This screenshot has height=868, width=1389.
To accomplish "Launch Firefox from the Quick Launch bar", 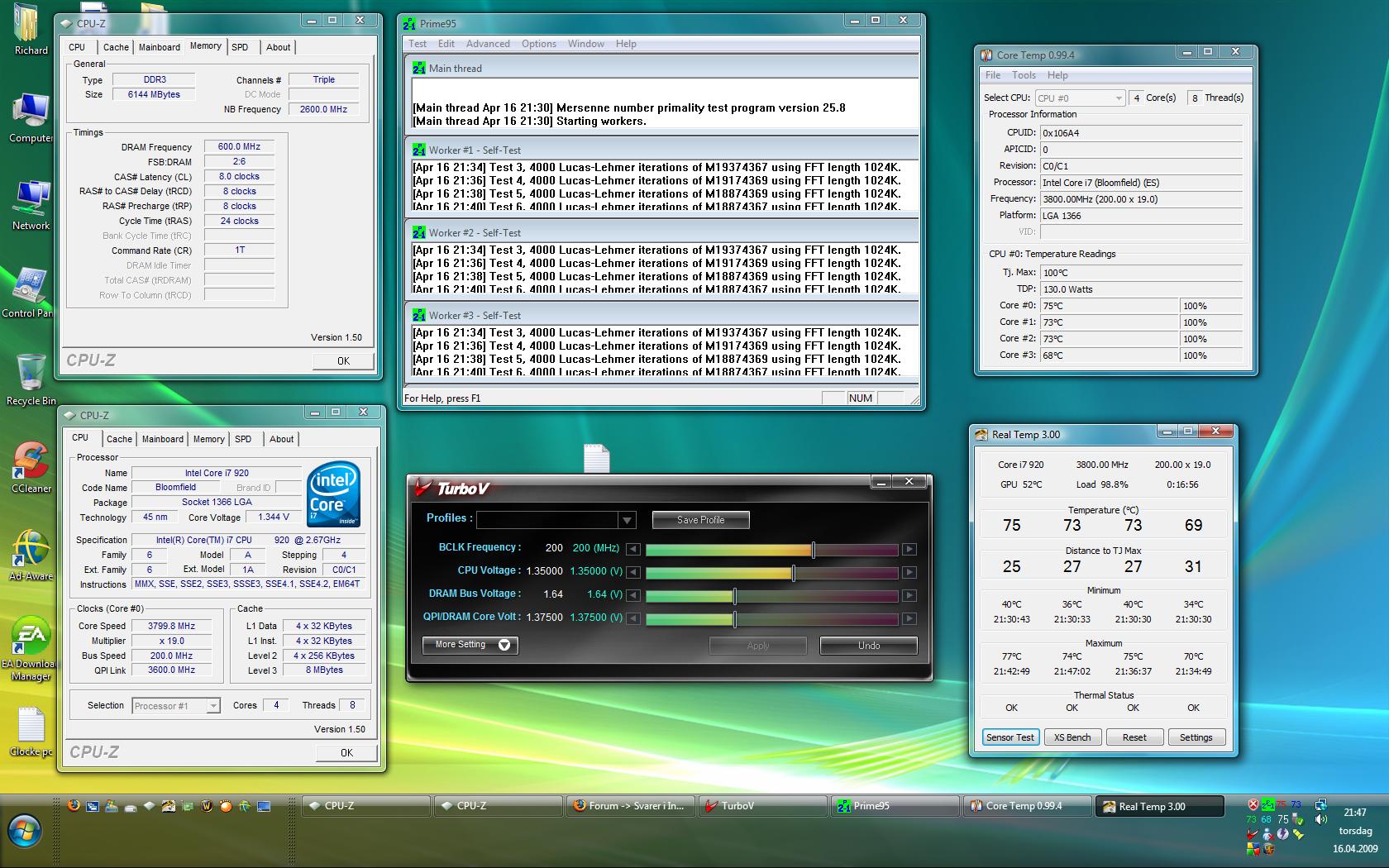I will click(x=74, y=805).
